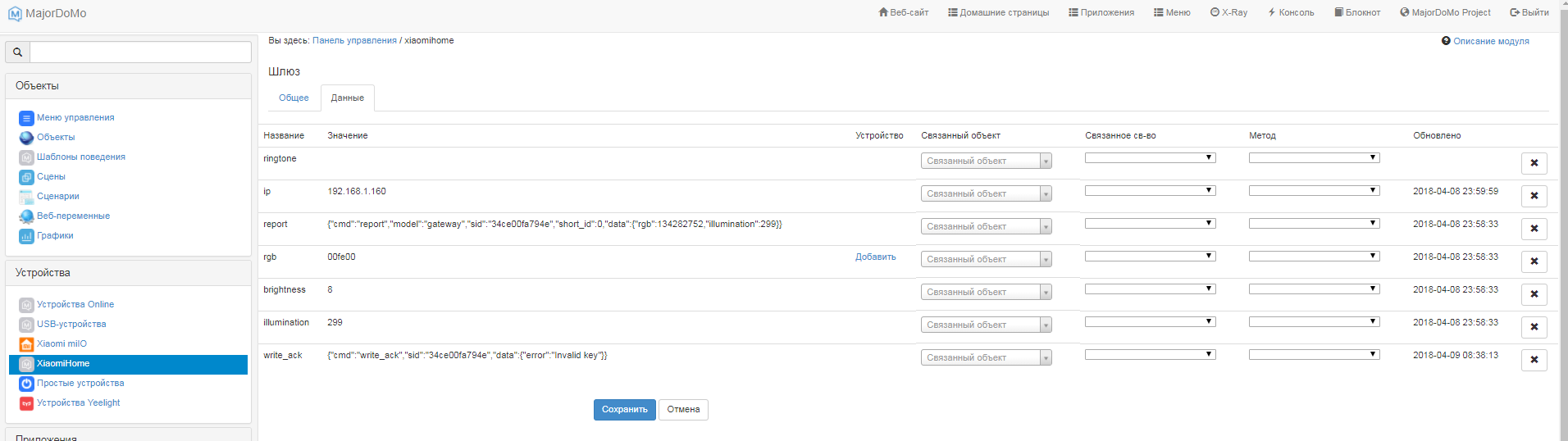Select the Данные tab
Image resolution: width=1568 pixels, height=441 pixels.
coord(348,98)
